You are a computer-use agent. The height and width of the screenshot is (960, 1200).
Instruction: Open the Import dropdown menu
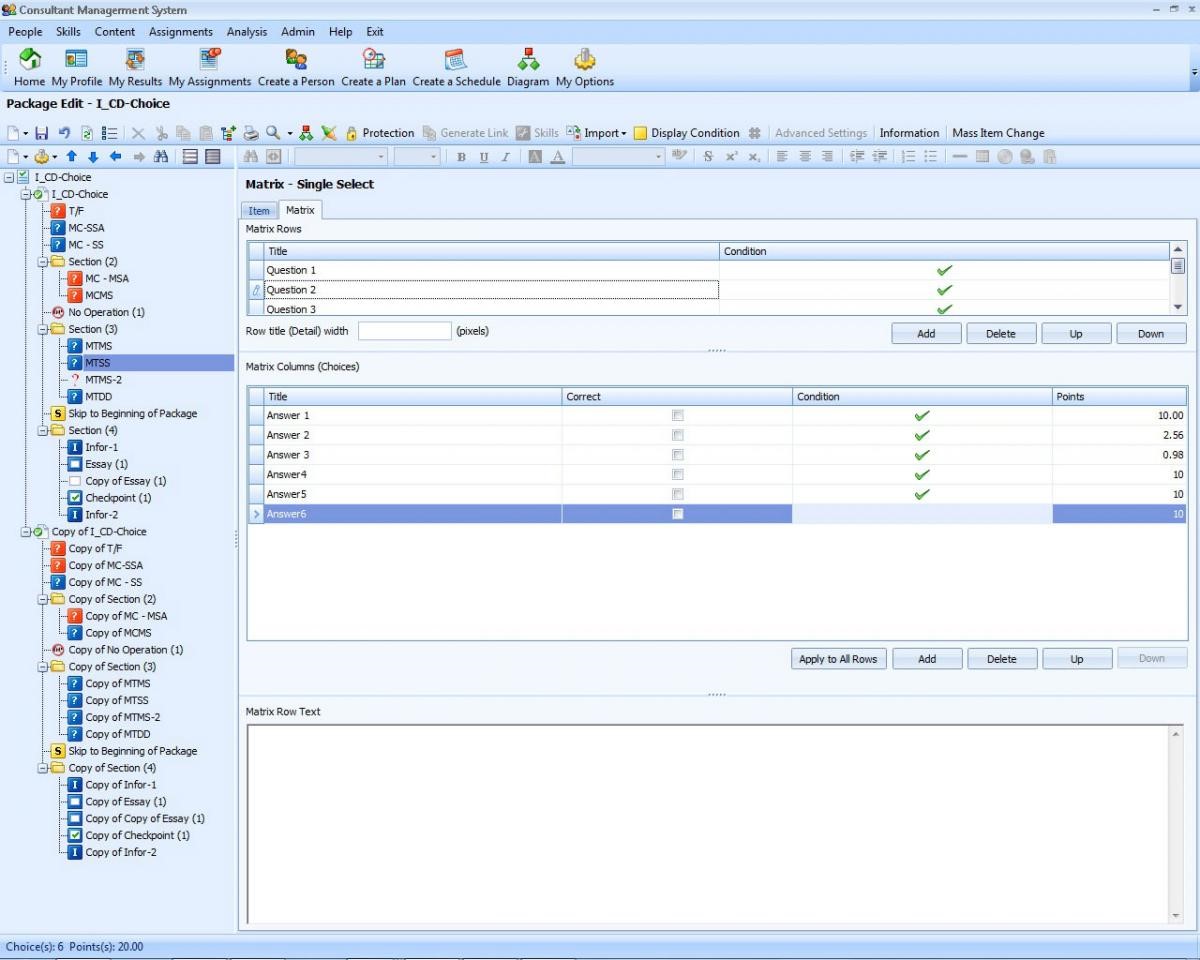[597, 133]
